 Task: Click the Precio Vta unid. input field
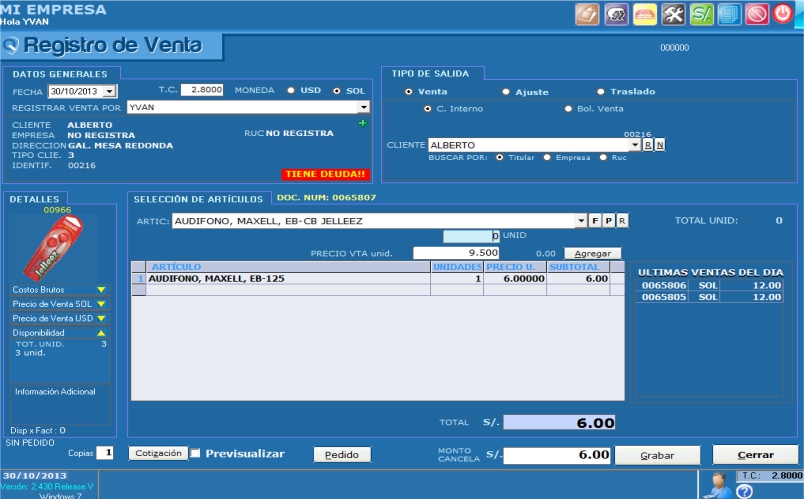456,254
